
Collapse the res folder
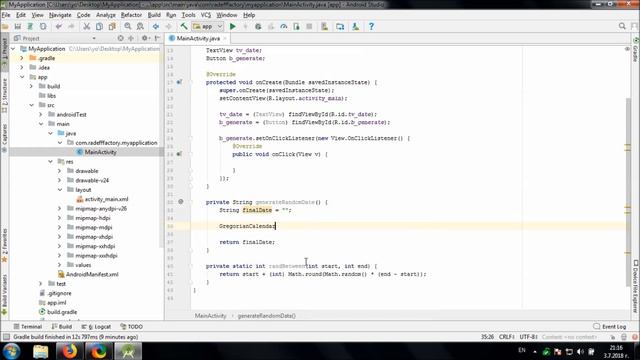click(x=50, y=162)
